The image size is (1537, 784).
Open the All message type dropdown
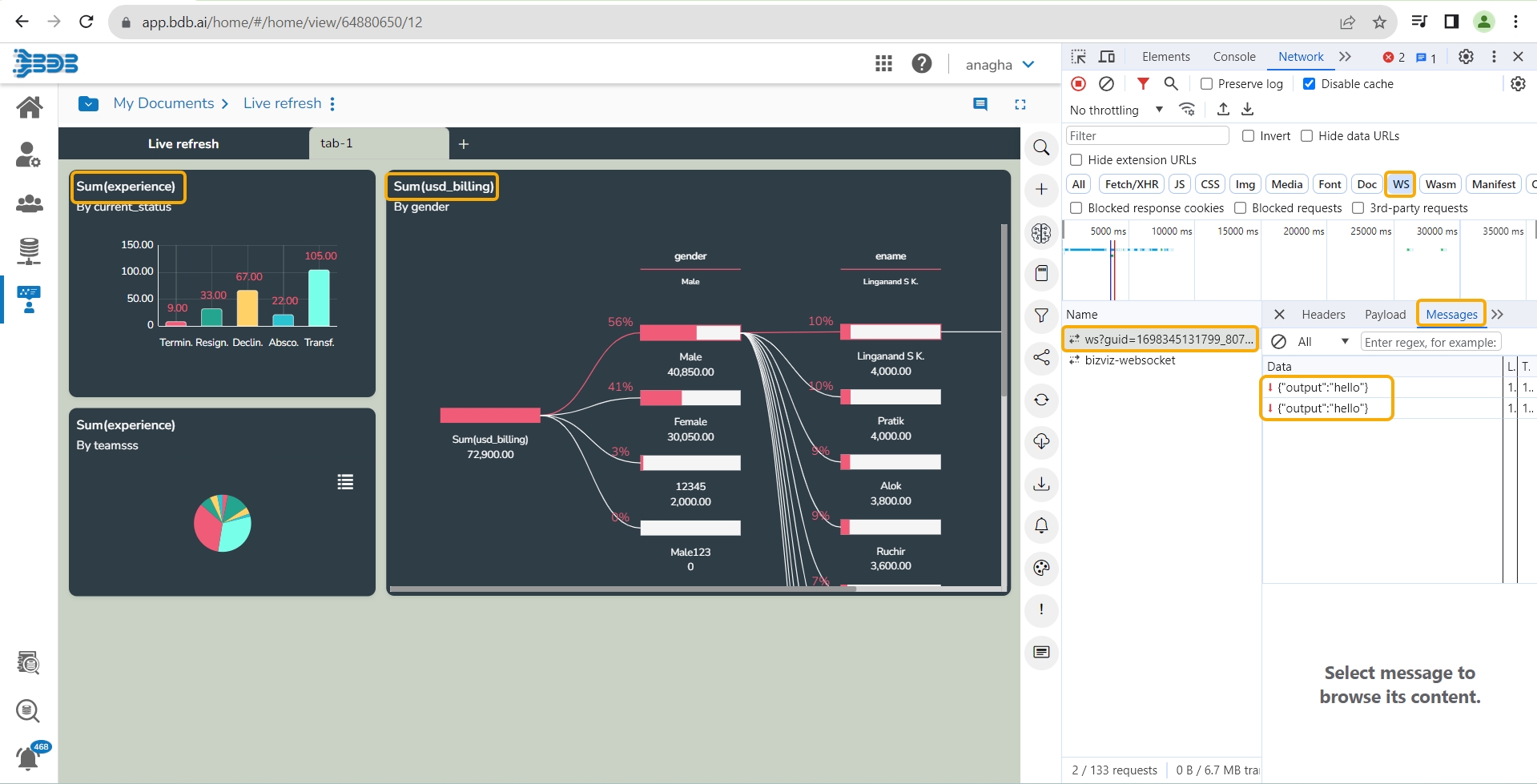pos(1322,342)
